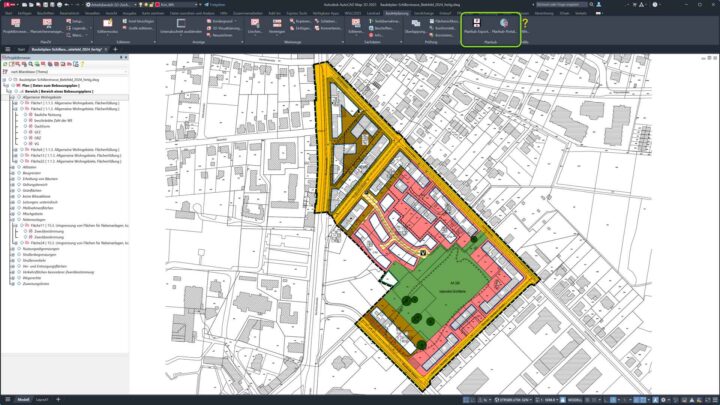Toggle visibility circle of Dachform item
This screenshot has height=405, width=720.
click(25, 126)
